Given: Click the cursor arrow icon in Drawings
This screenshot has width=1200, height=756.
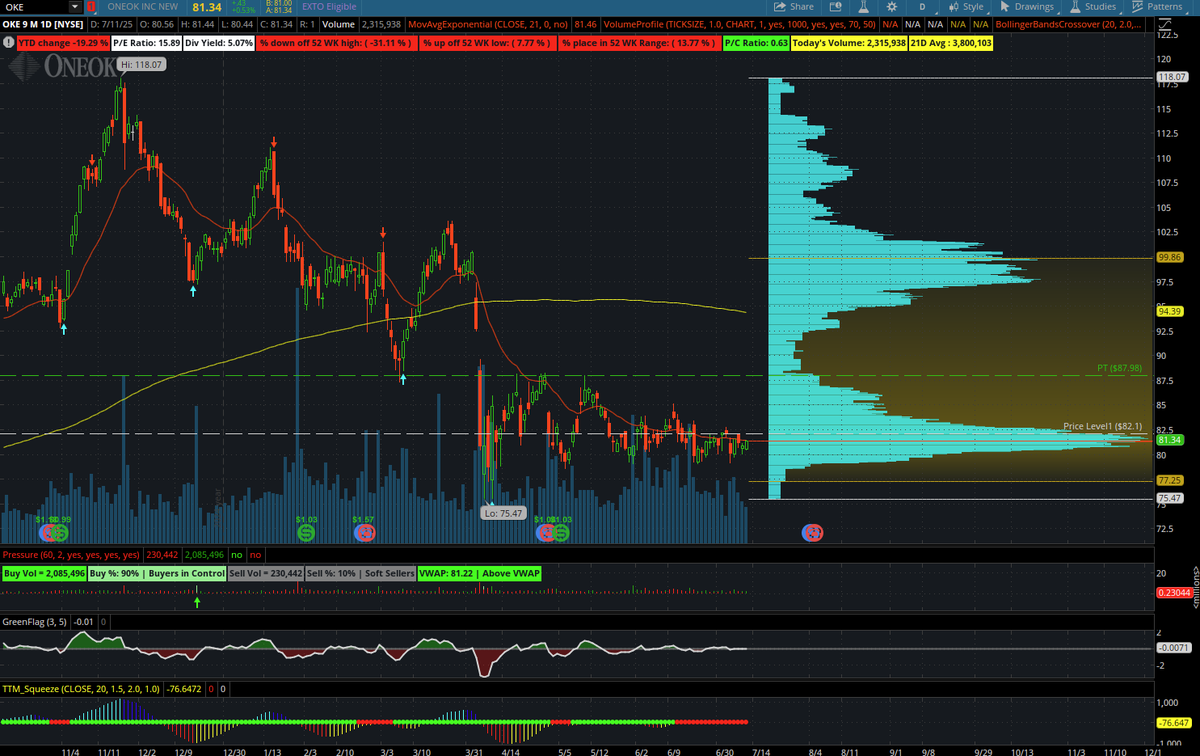Looking at the screenshot, I should click(x=1004, y=7).
